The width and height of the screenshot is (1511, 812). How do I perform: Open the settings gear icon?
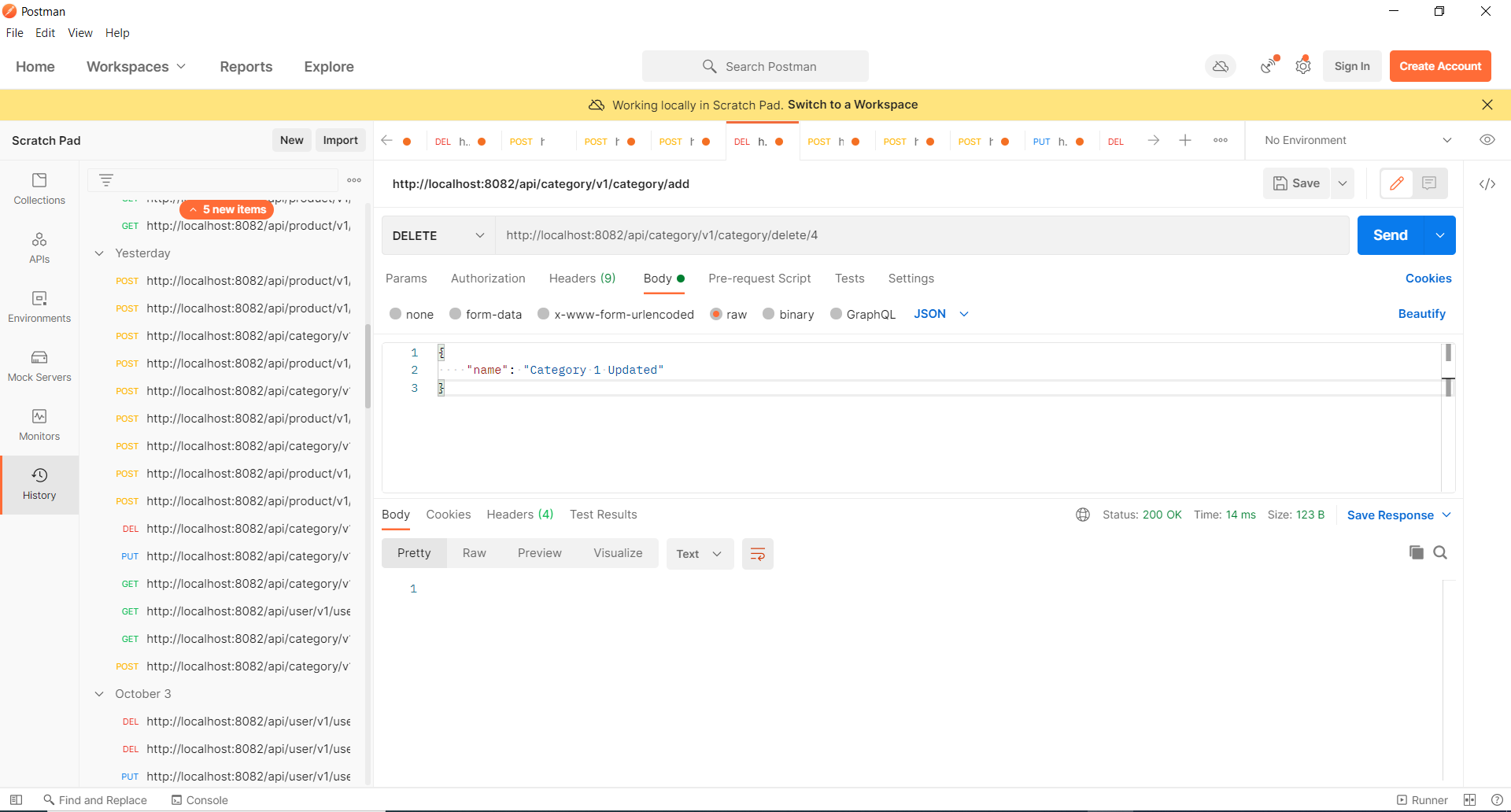pos(1303,66)
